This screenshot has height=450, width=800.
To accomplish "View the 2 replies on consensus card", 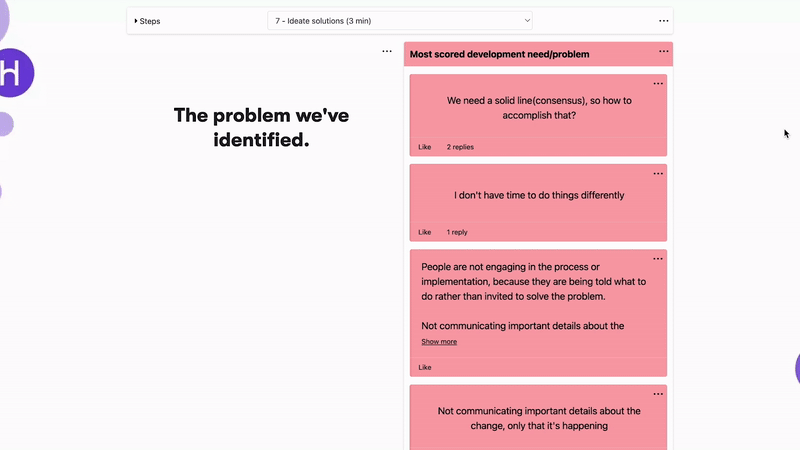I will point(460,147).
